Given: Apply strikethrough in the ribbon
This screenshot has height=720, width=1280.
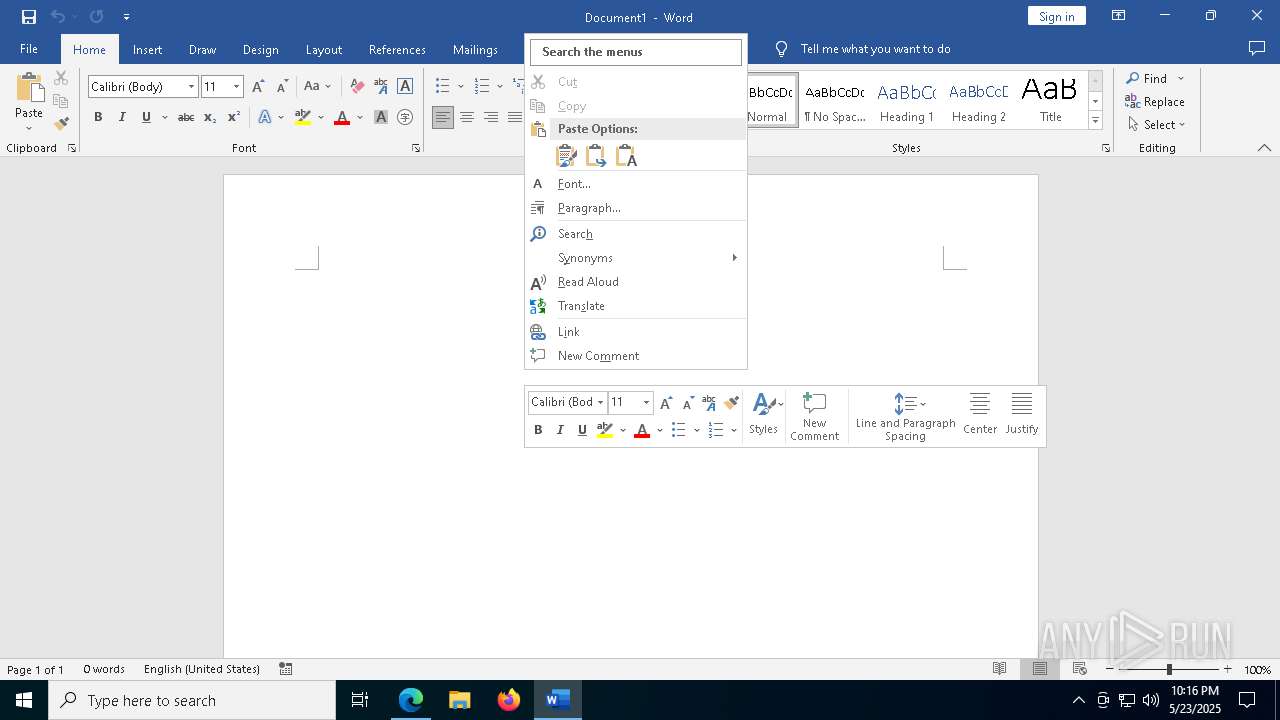Looking at the screenshot, I should pyautogui.click(x=186, y=117).
